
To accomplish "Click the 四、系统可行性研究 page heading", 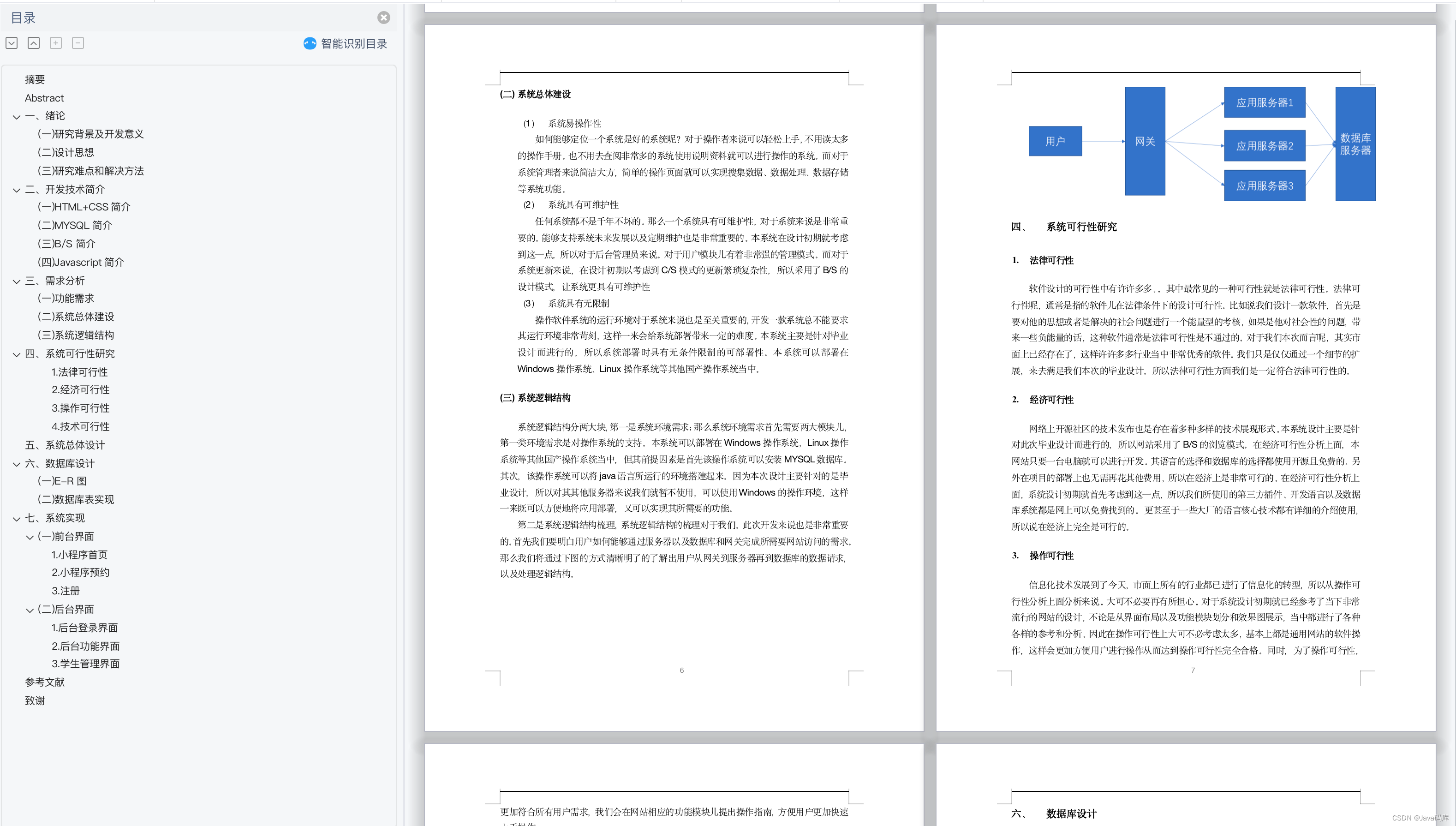I will (1064, 227).
